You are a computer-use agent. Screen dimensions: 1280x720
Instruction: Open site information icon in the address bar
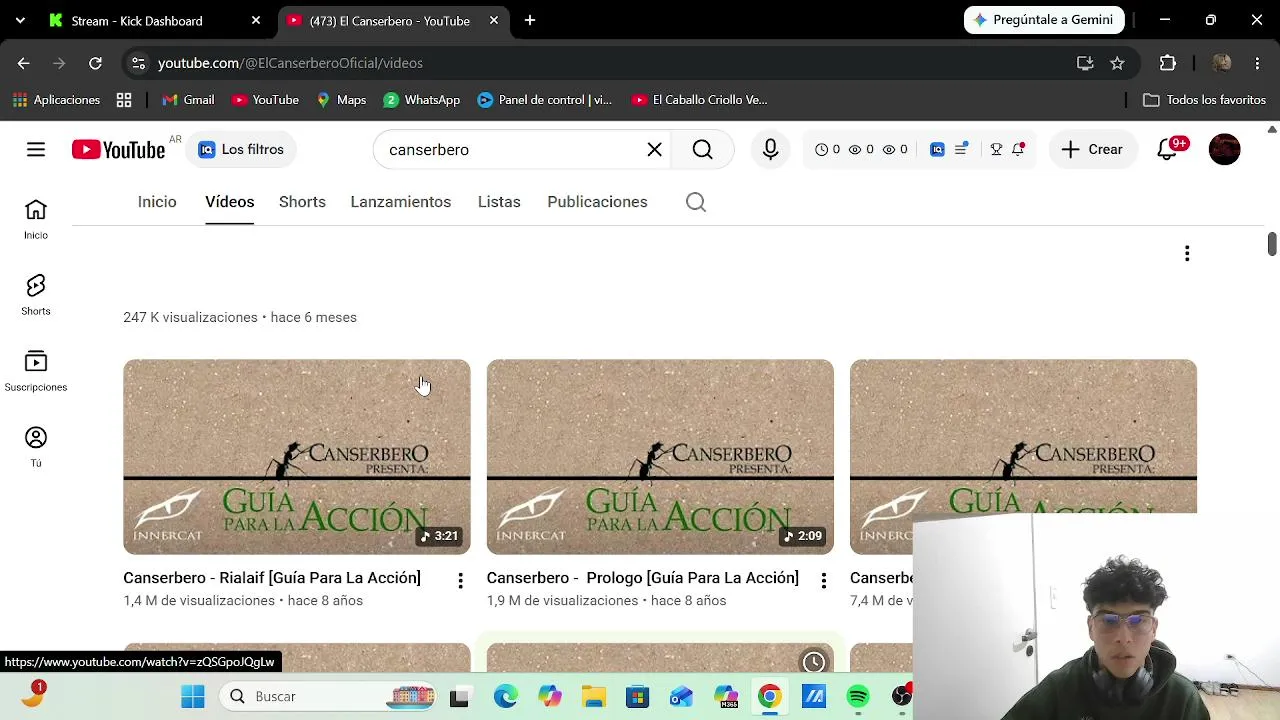(139, 63)
